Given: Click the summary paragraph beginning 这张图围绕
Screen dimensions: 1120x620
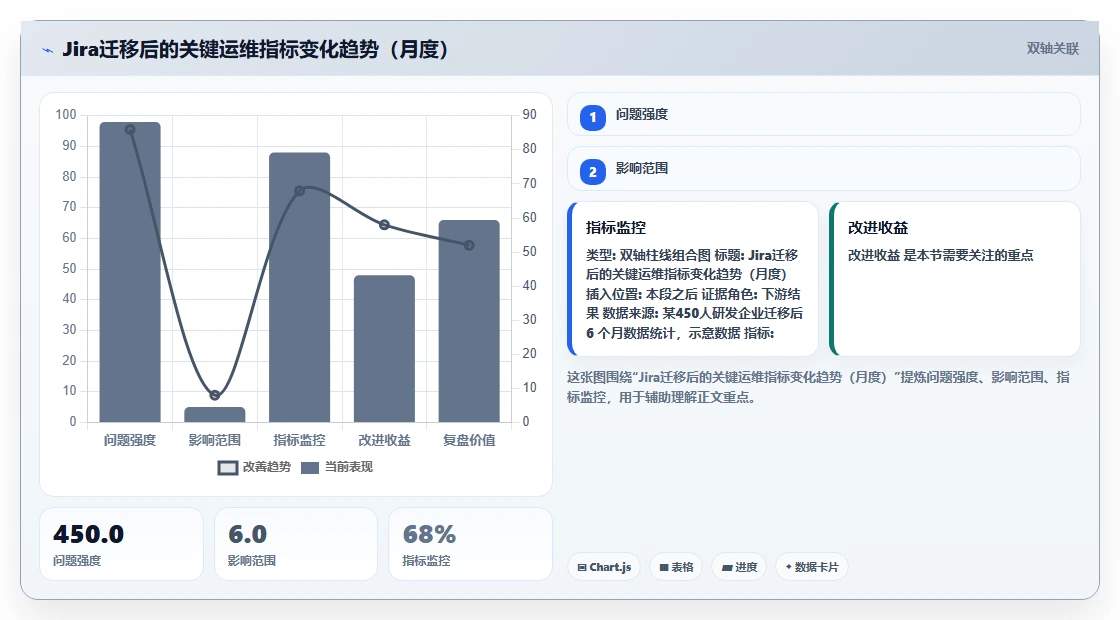Looking at the screenshot, I should [x=819, y=387].
